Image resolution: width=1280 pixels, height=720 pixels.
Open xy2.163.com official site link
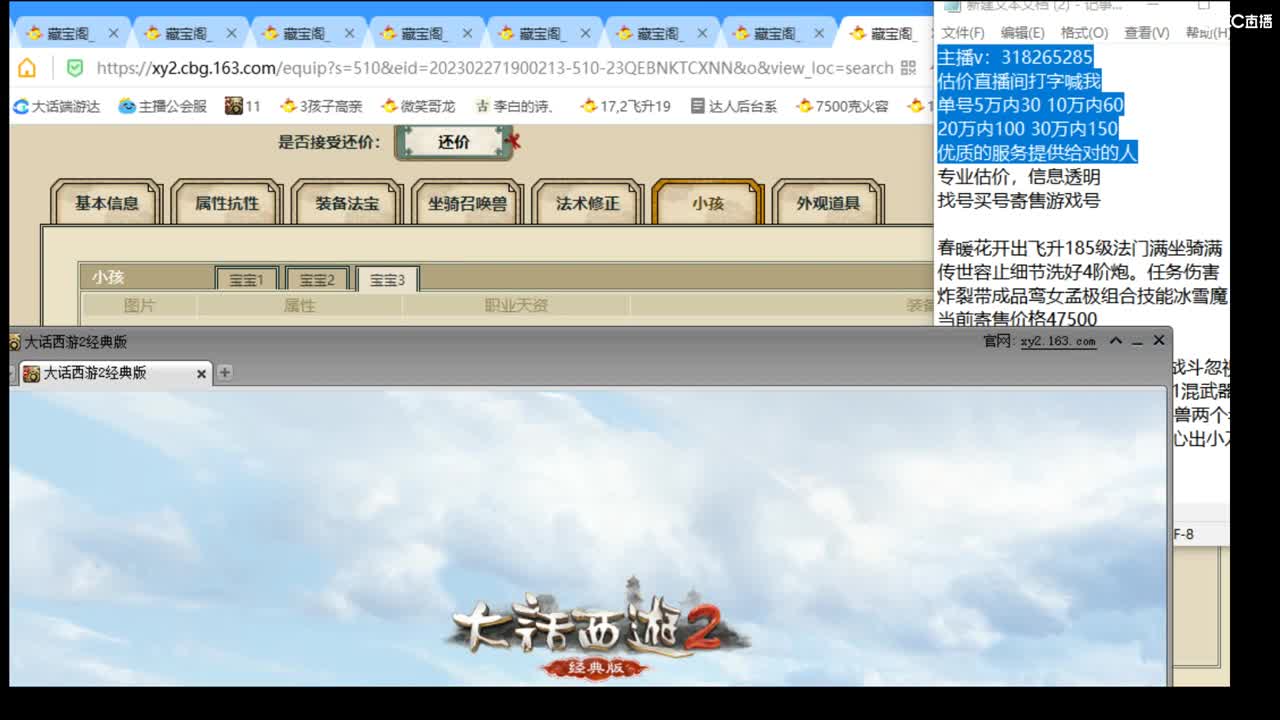[1058, 341]
